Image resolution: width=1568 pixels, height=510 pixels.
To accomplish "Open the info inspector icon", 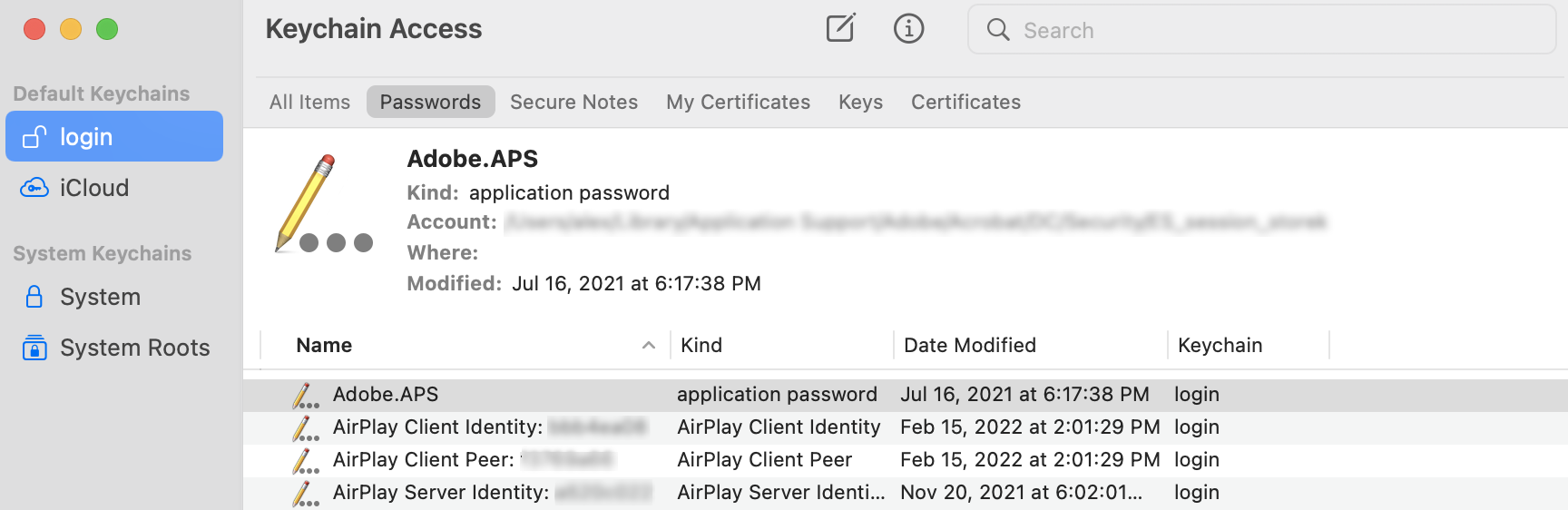I will [908, 28].
